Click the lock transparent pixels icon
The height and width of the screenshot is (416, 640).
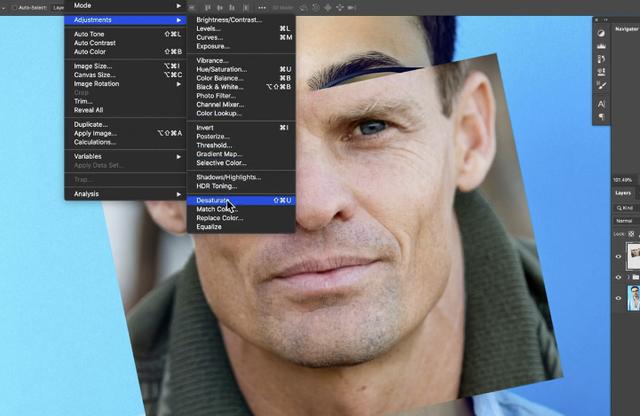(x=631, y=234)
